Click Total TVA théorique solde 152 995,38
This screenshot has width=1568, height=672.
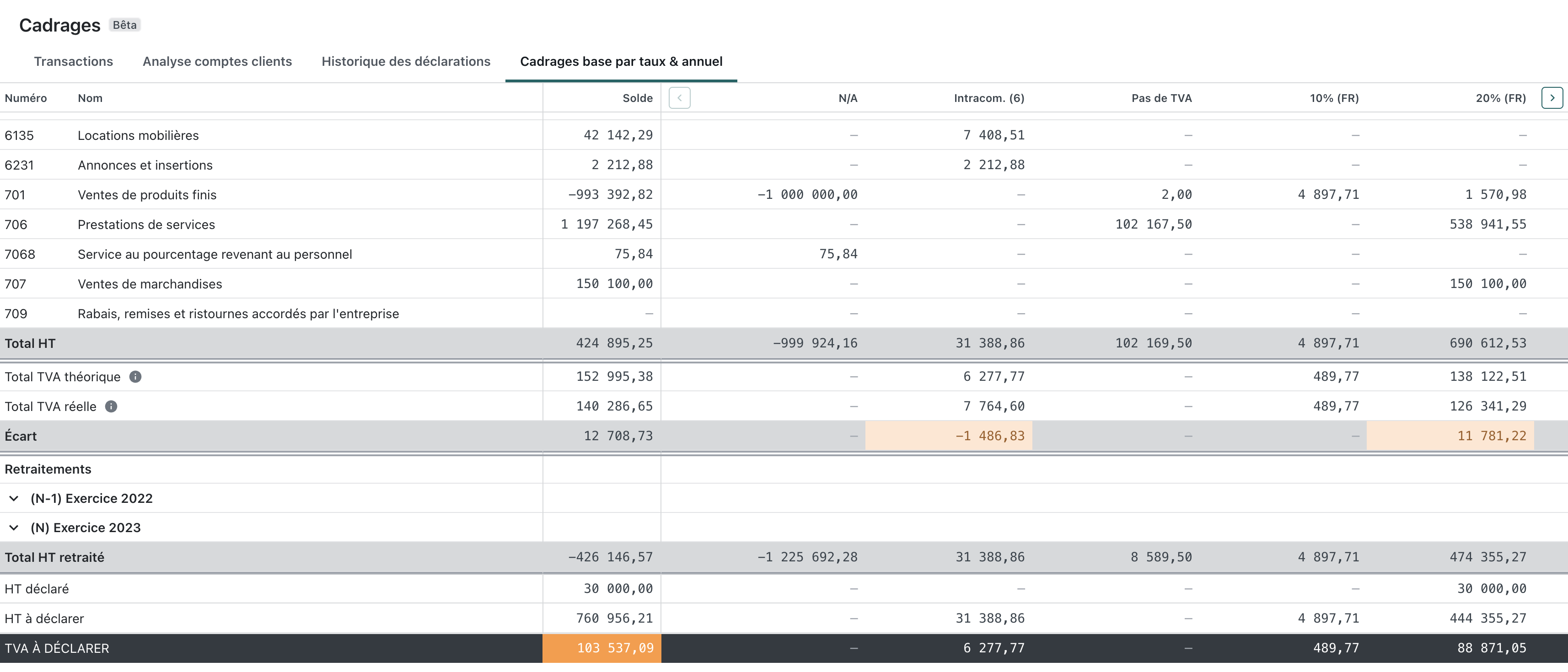tap(614, 376)
